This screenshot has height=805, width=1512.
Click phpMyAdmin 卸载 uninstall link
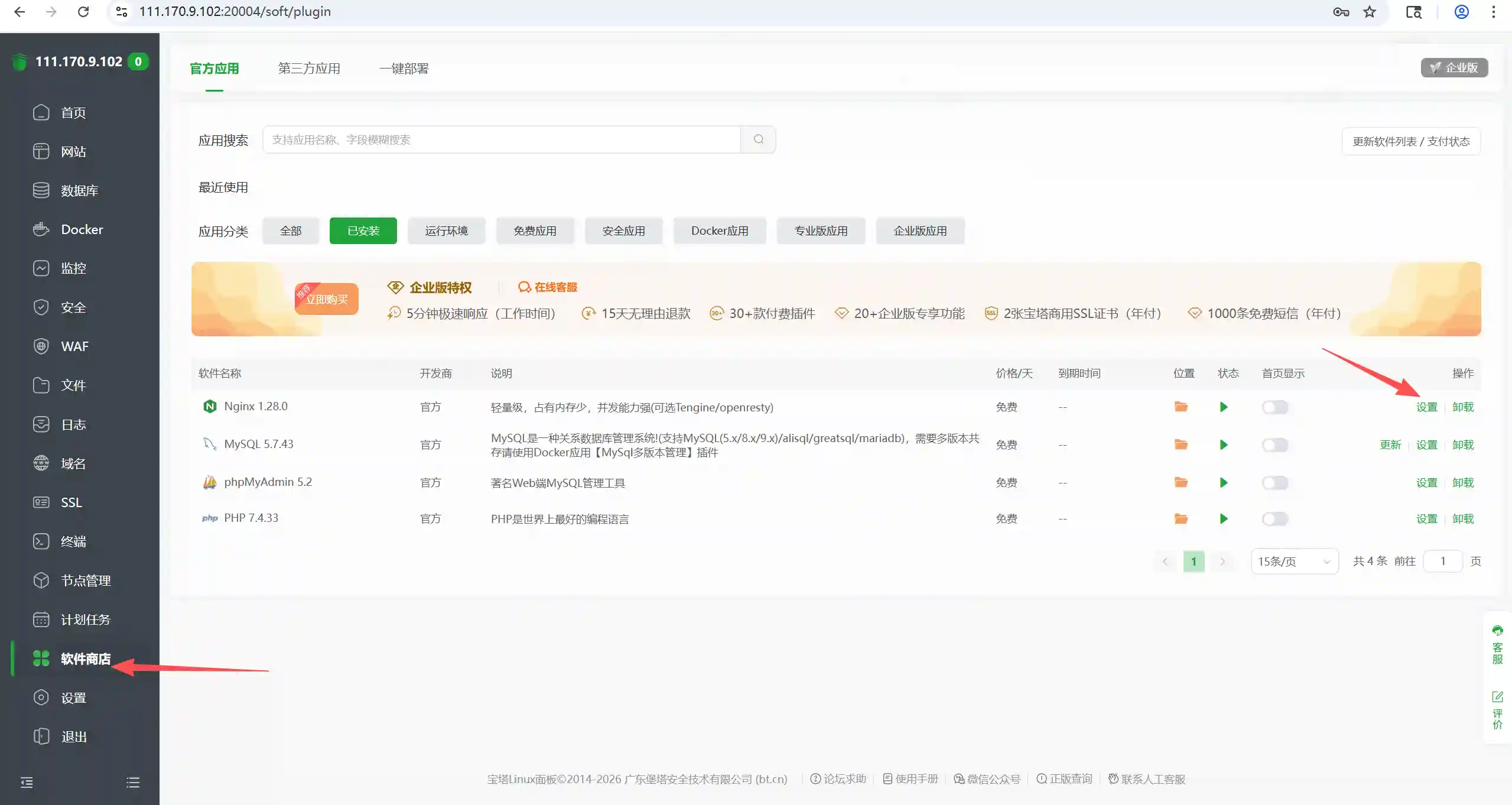tap(1463, 482)
